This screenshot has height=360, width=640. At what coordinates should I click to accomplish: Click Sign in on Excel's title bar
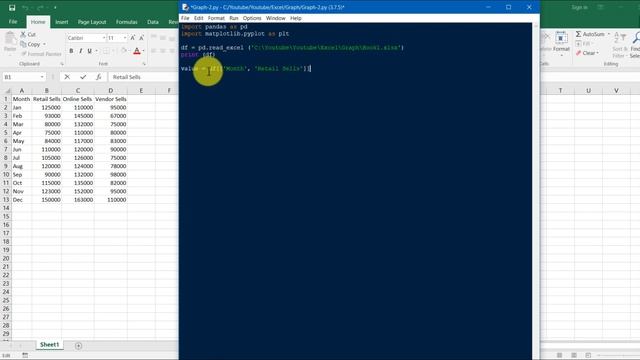coord(579,7)
